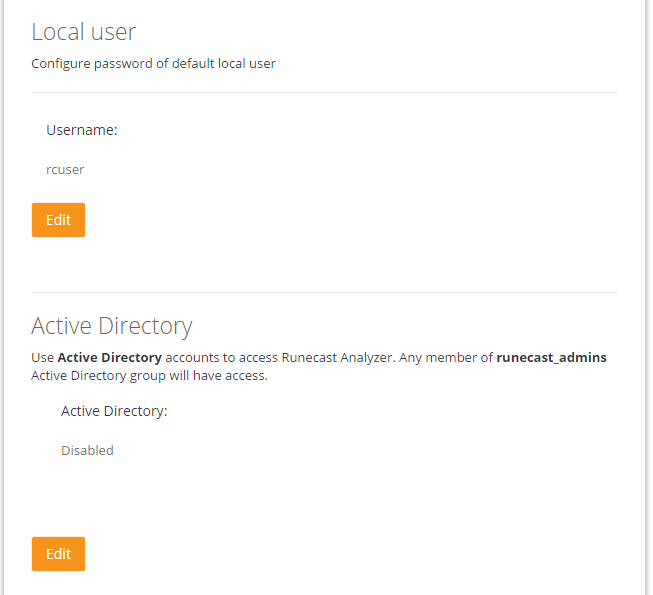Click the word 'accounts' in Active Directory description
This screenshot has height=595, width=653.
[x=193, y=358]
